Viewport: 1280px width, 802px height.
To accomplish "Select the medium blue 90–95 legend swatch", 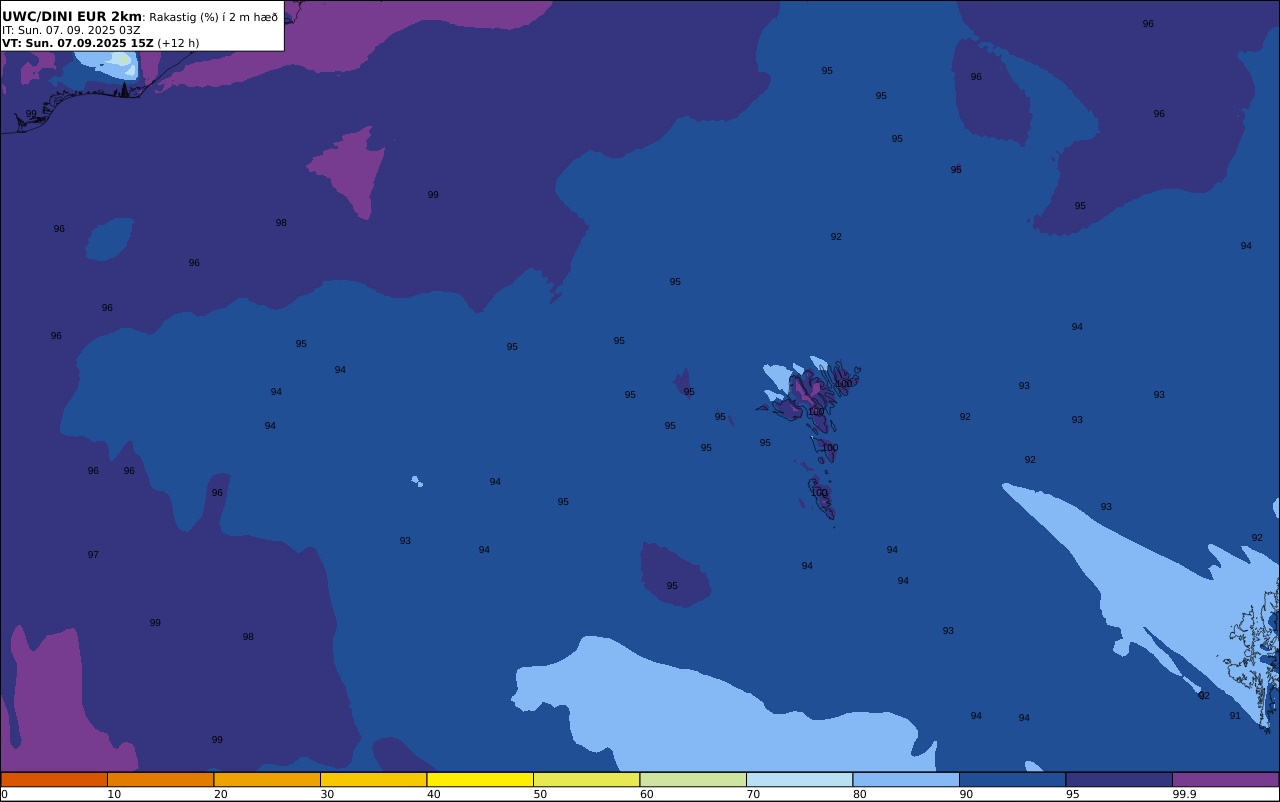I will [1012, 779].
